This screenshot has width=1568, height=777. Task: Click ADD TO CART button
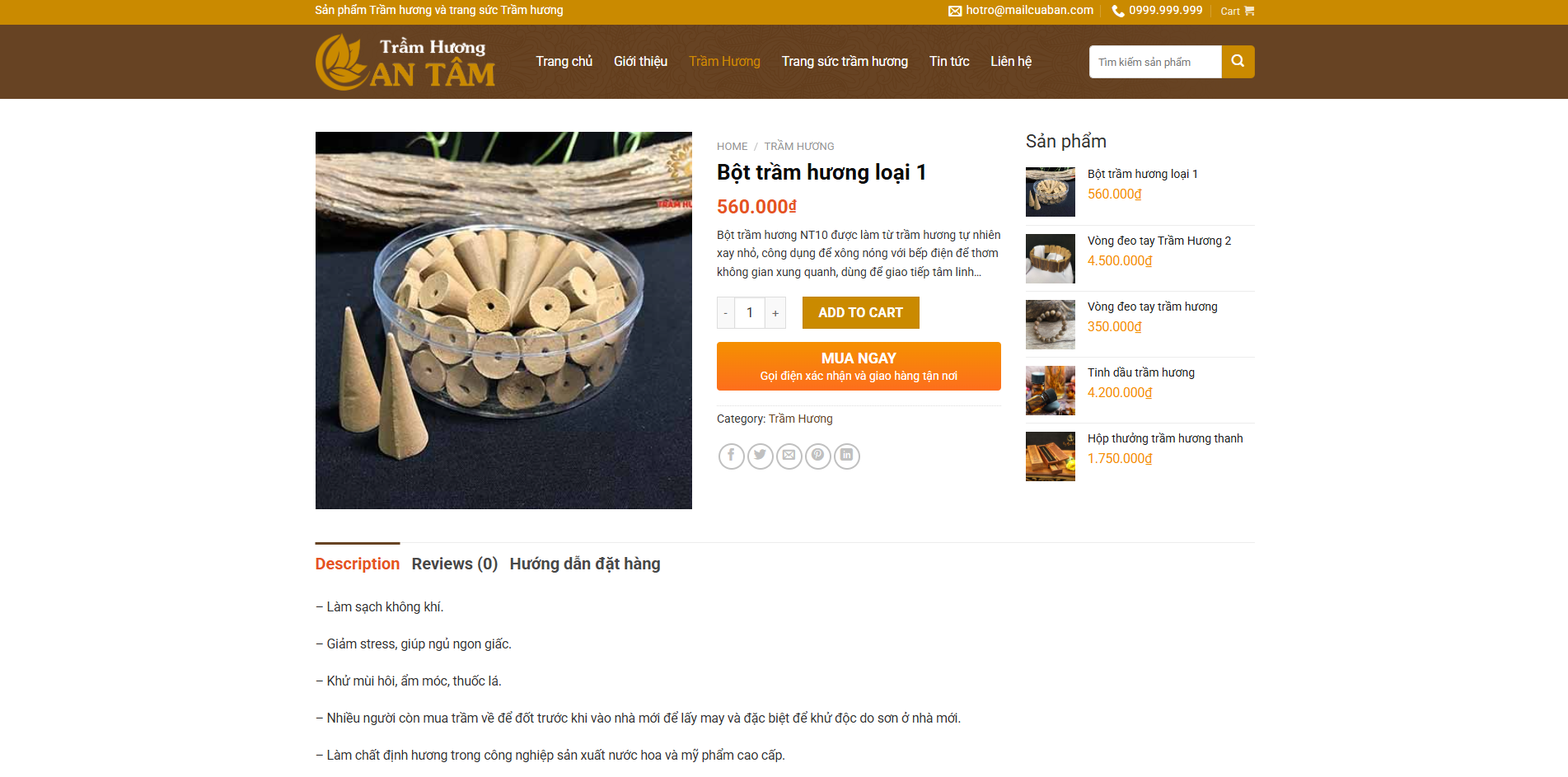[x=861, y=313]
